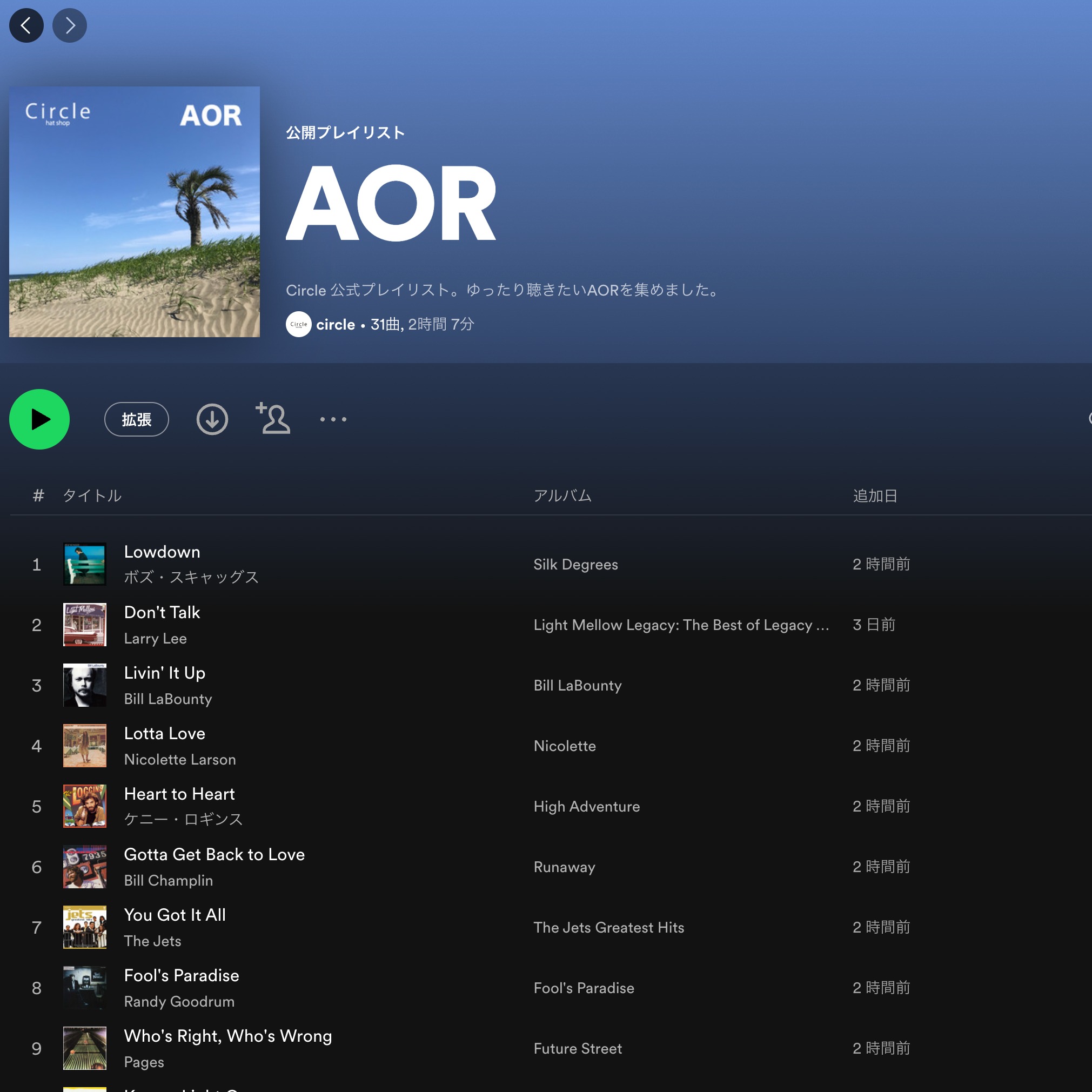Invite collaborators with the add-user icon
This screenshot has width=1092, height=1092.
click(273, 418)
